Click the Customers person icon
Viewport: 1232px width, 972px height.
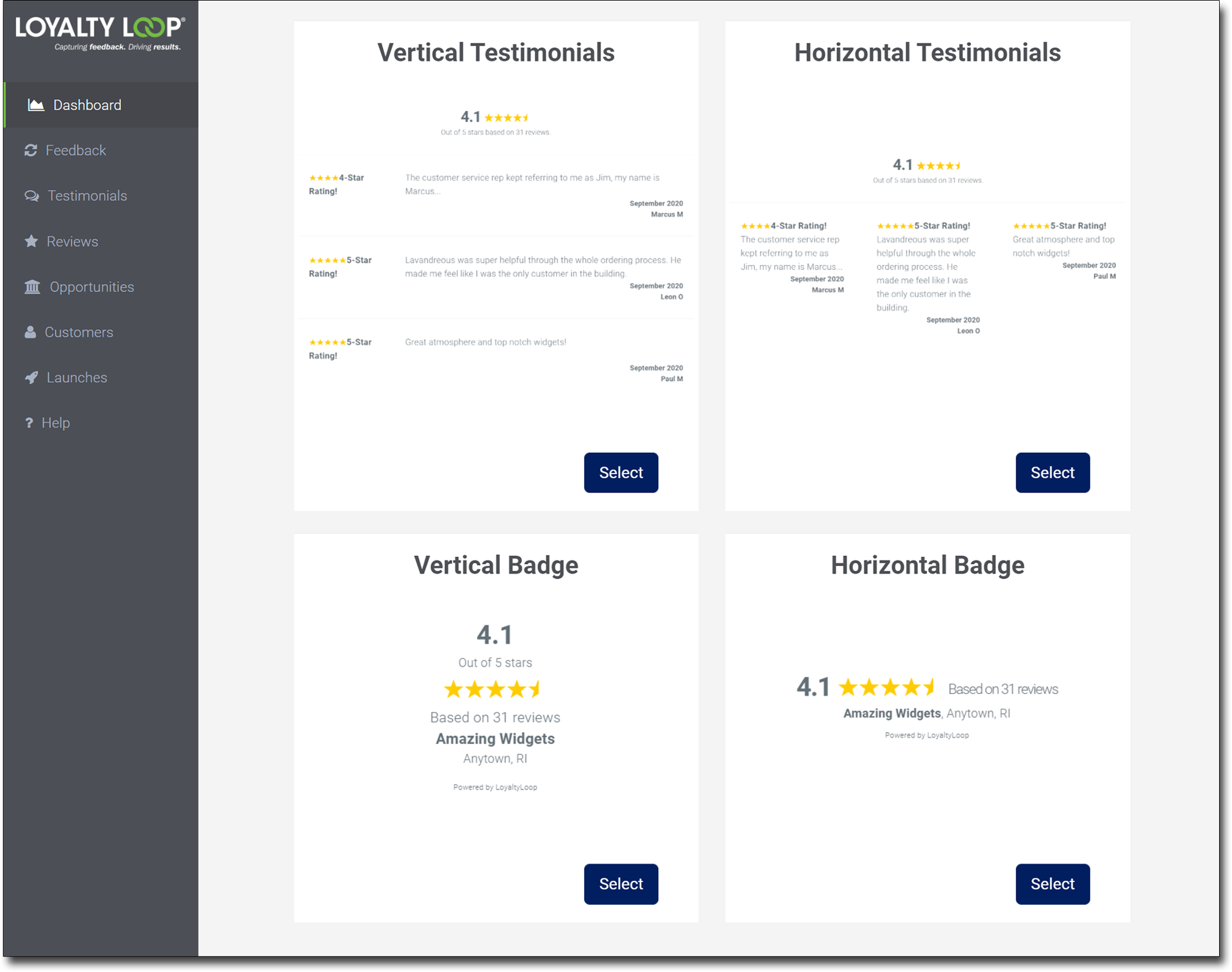30,332
